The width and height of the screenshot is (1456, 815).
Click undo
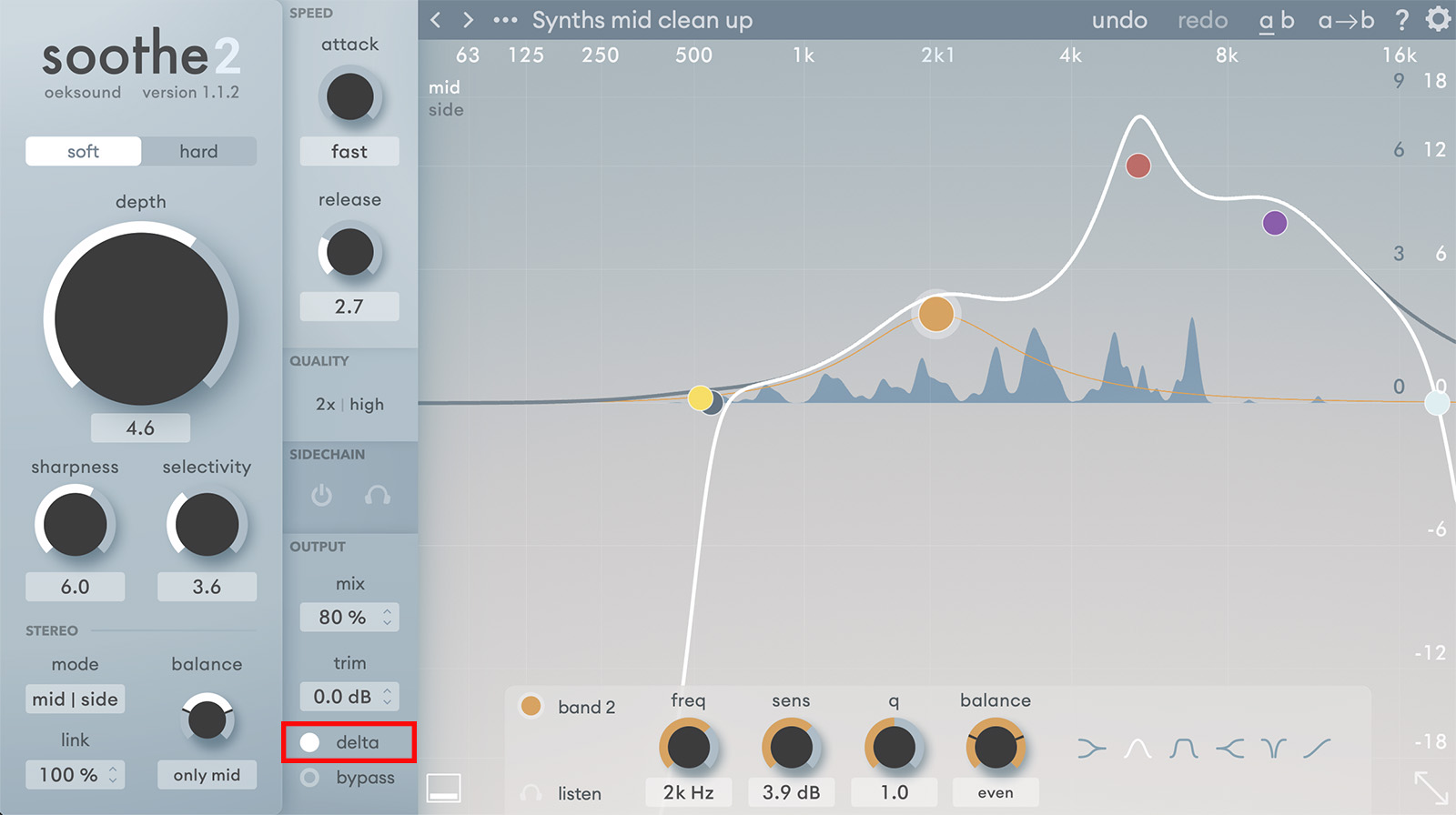pos(1119,20)
